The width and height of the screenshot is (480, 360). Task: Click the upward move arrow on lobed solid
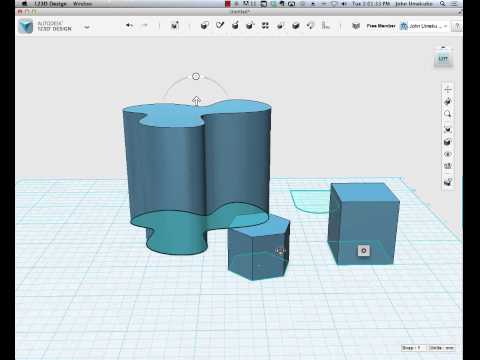click(x=196, y=101)
